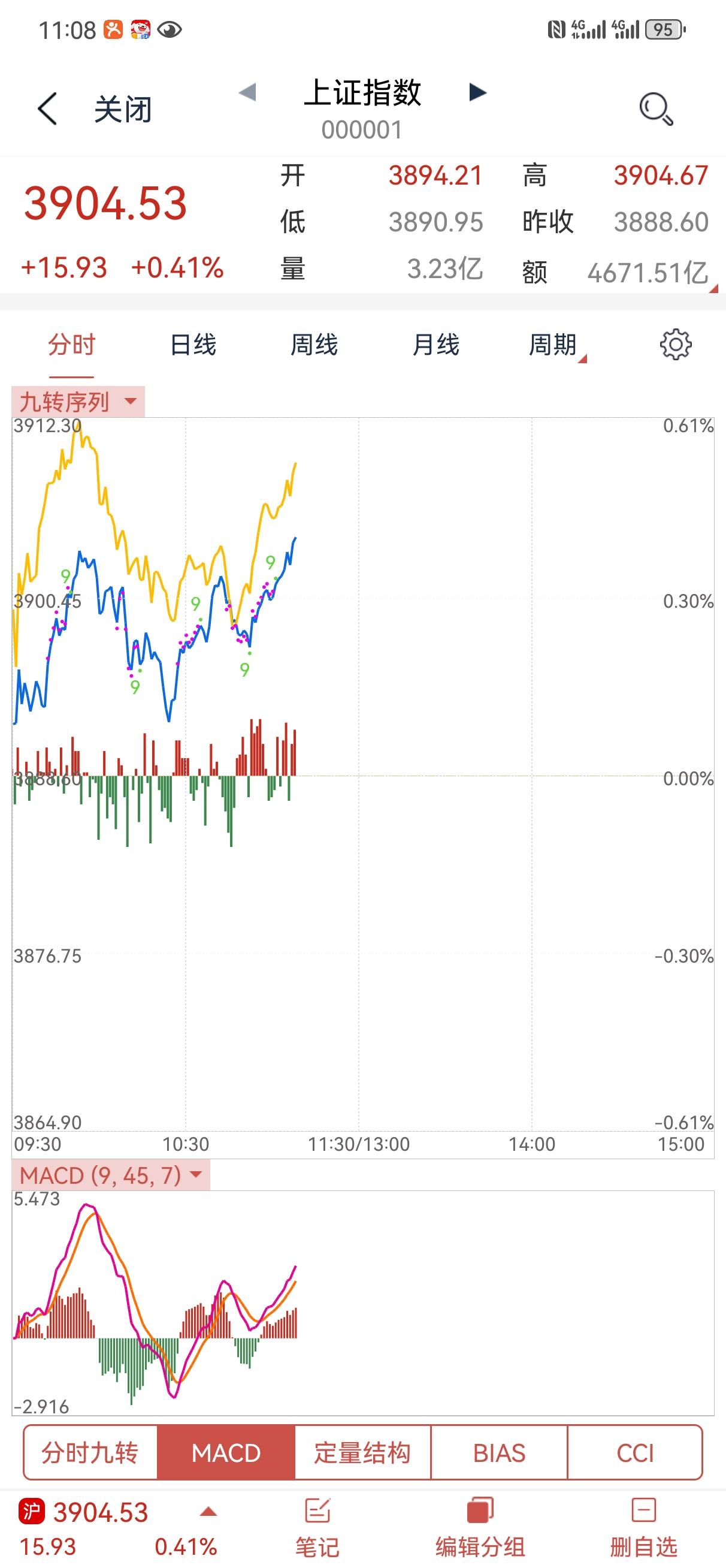Select the BIAS indicator option

499,1453
